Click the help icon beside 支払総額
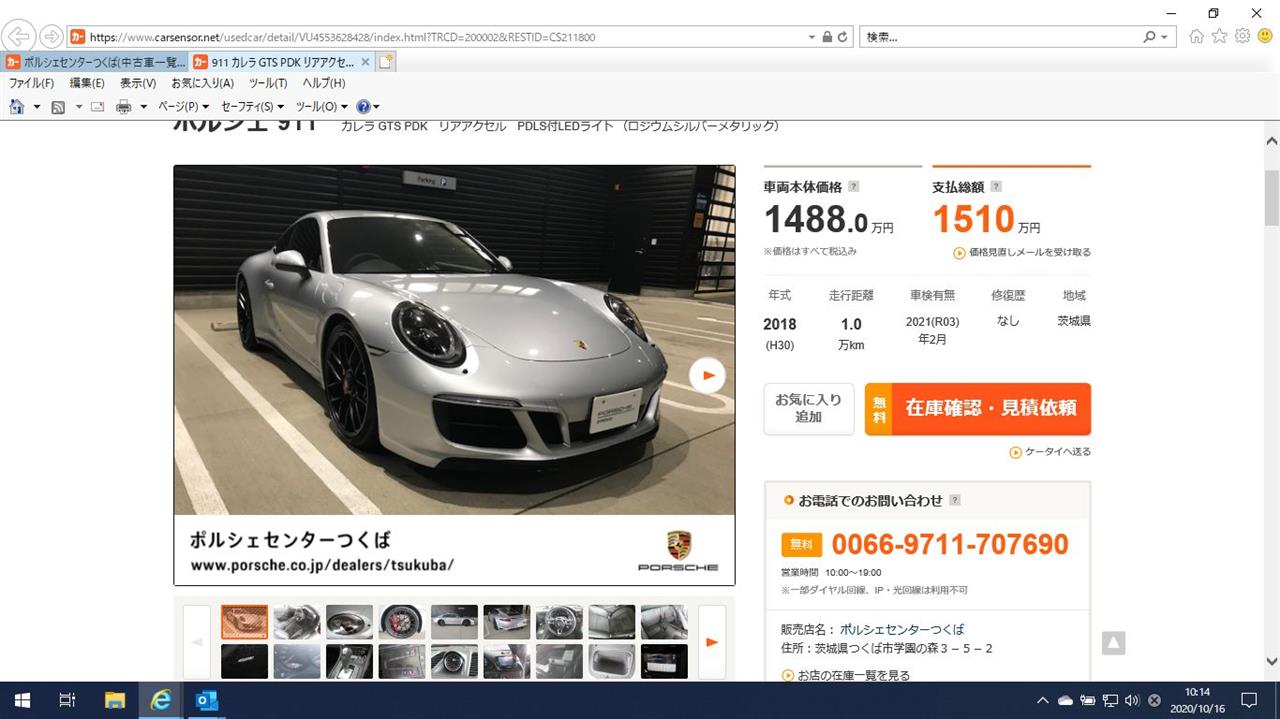Image resolution: width=1280 pixels, height=719 pixels. pyautogui.click(x=996, y=186)
